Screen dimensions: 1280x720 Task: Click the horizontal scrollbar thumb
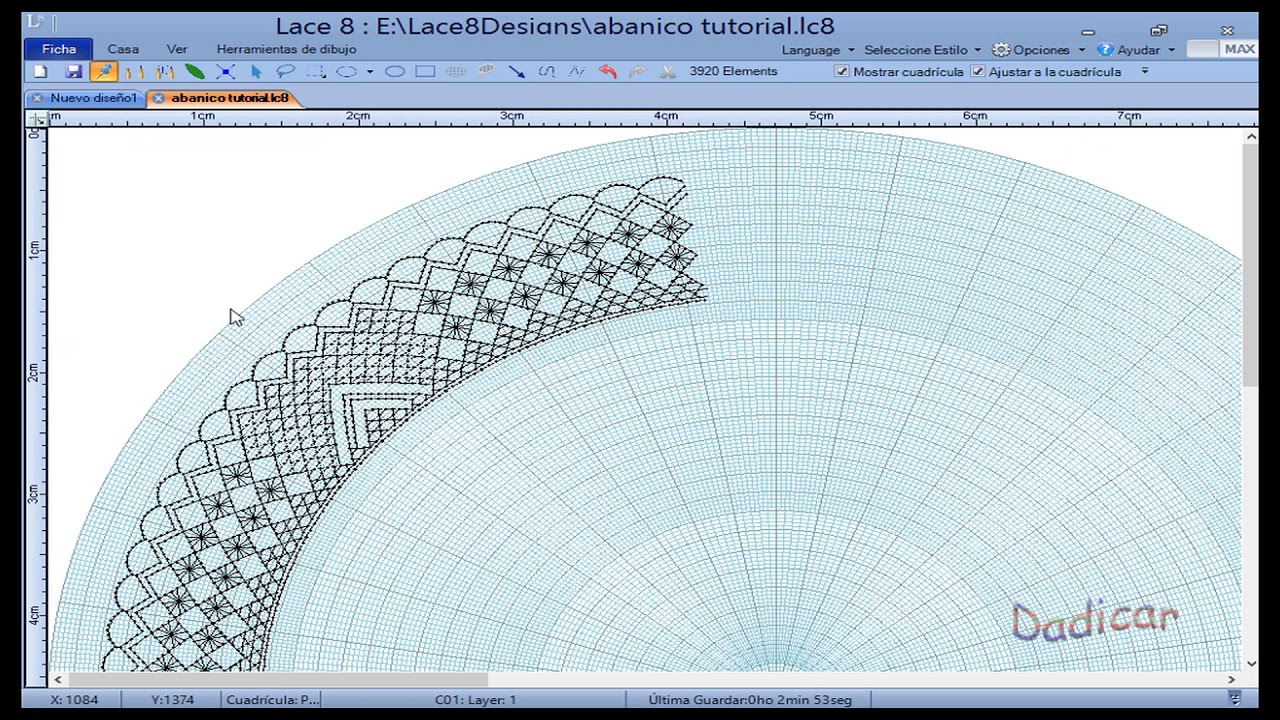coord(277,680)
